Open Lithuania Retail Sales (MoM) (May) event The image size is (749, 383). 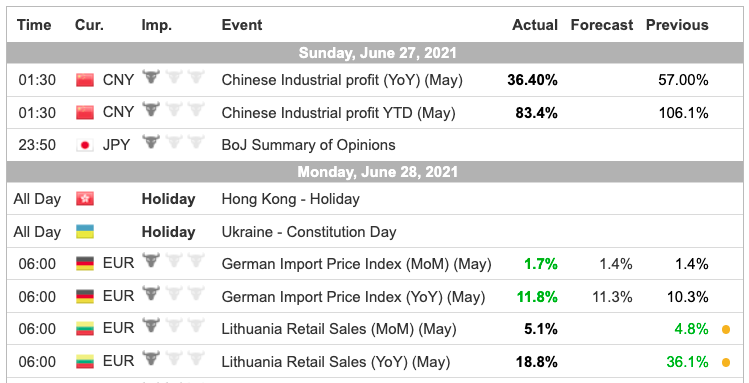(x=339, y=330)
